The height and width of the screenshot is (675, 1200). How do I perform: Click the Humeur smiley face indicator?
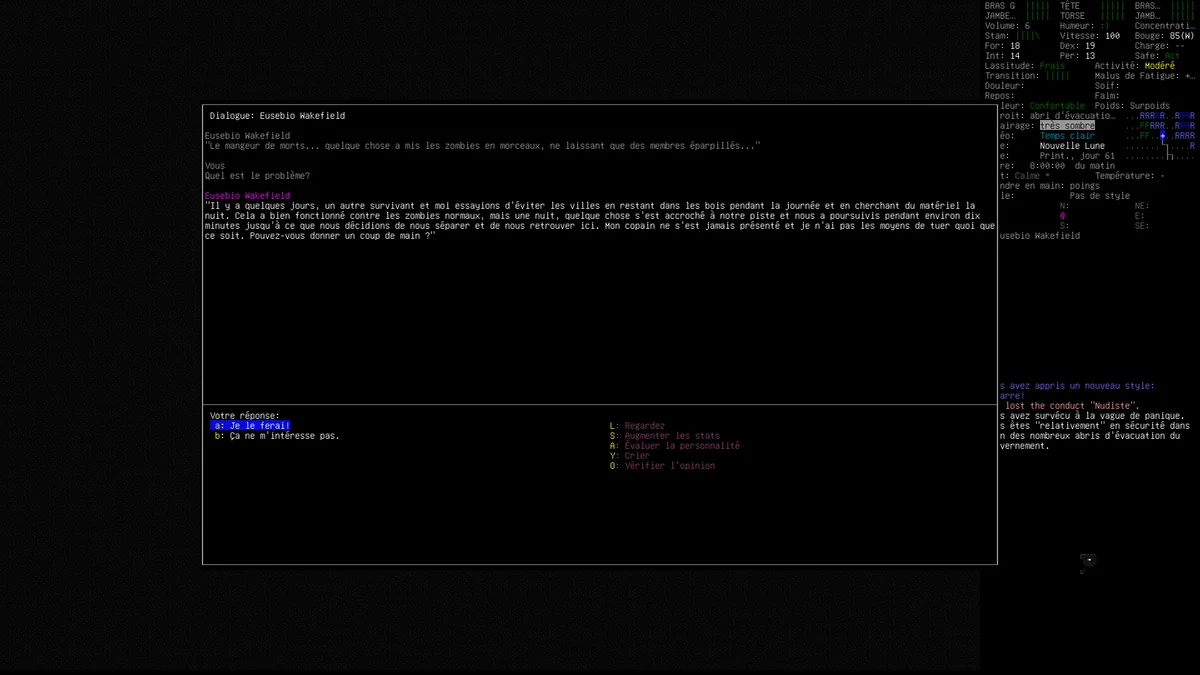point(1105,26)
